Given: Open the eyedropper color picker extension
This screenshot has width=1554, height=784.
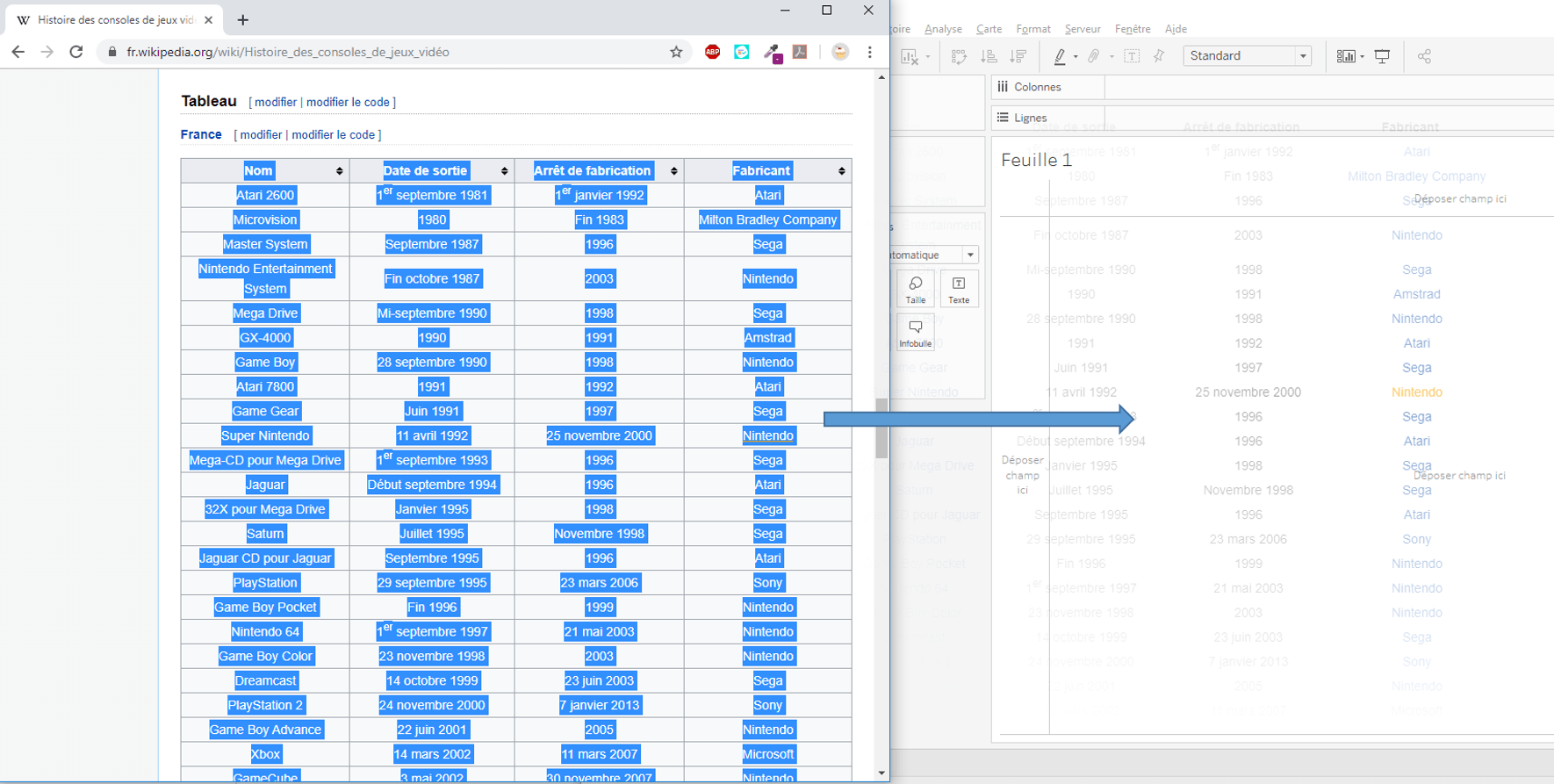Looking at the screenshot, I should [772, 53].
